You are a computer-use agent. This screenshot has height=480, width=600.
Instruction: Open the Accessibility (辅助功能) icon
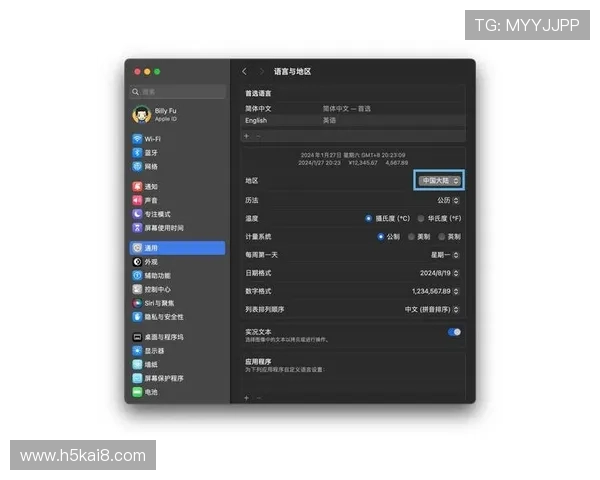click(x=137, y=275)
